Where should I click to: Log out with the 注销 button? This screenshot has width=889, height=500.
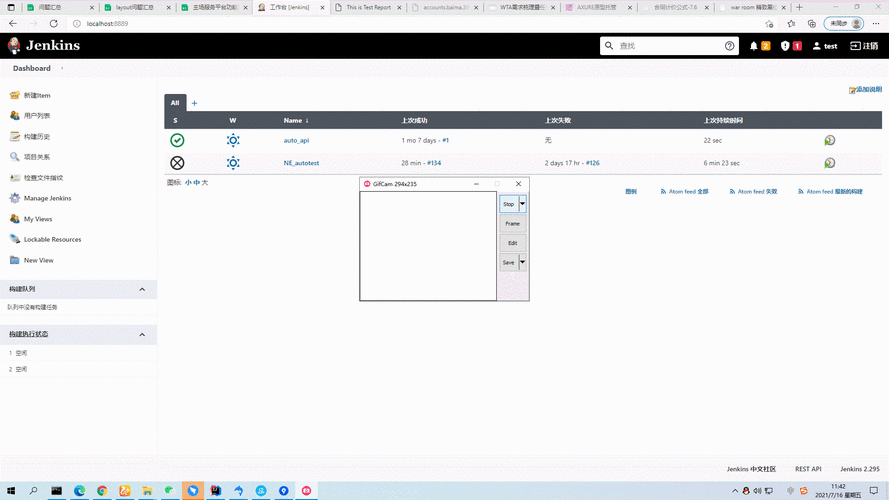[864, 46]
